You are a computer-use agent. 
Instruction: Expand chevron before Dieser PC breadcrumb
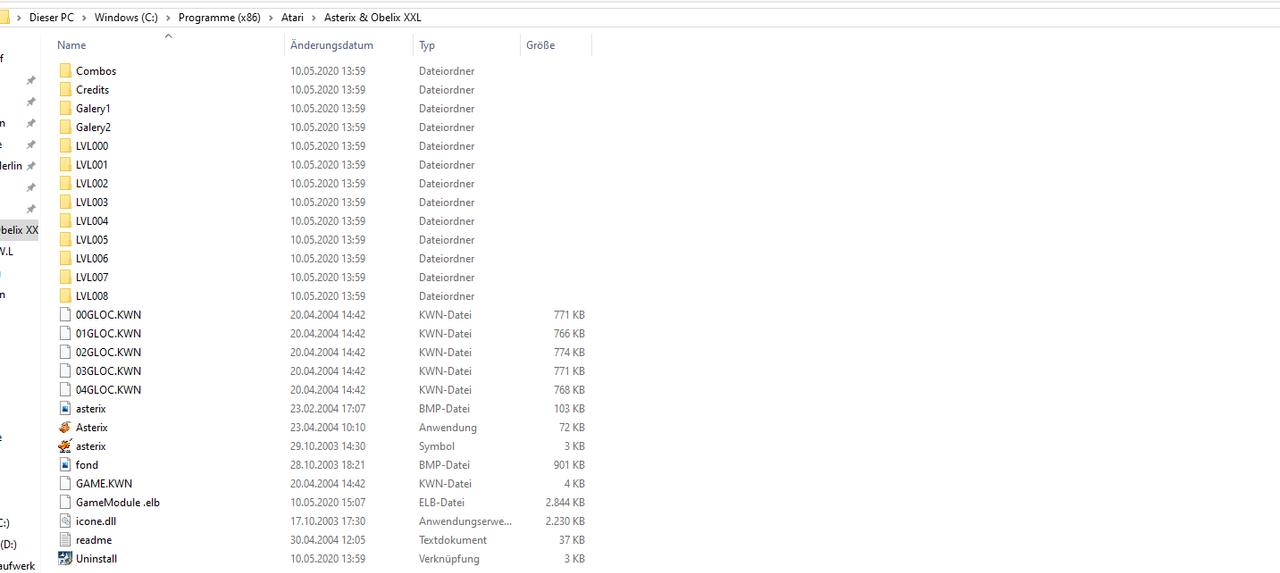point(20,17)
